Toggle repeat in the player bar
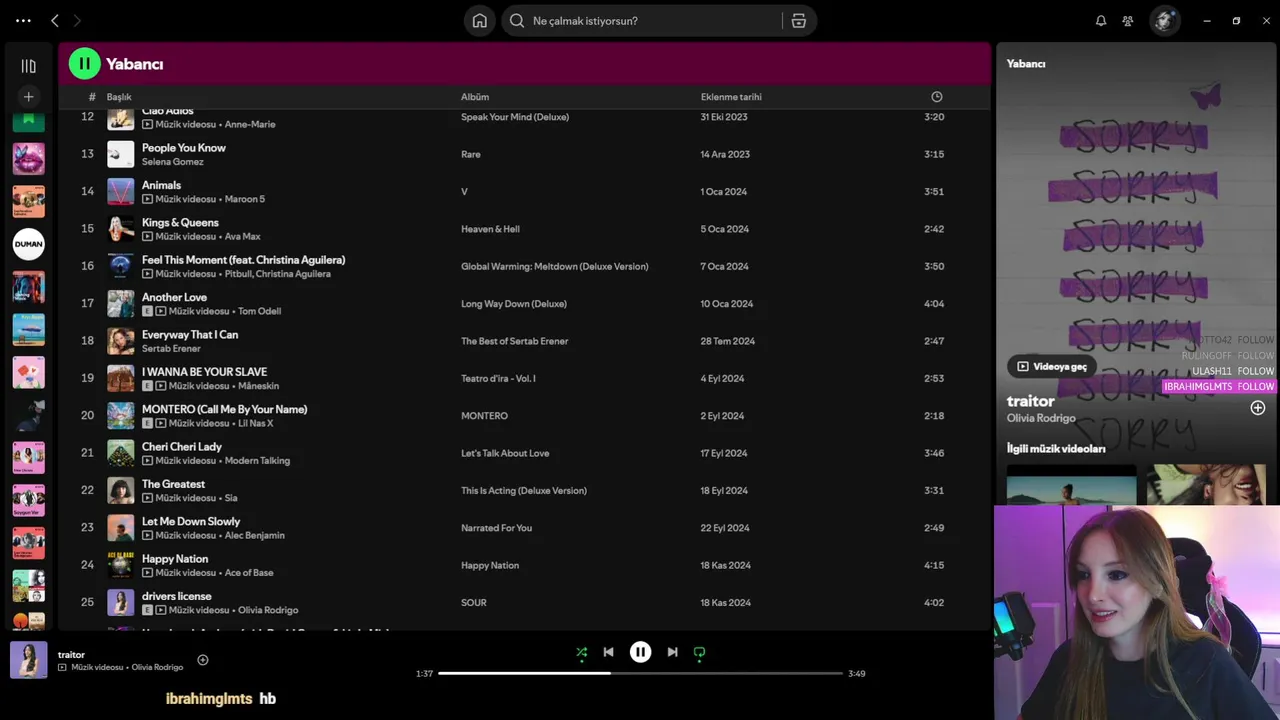The height and width of the screenshot is (720, 1280). tap(699, 652)
